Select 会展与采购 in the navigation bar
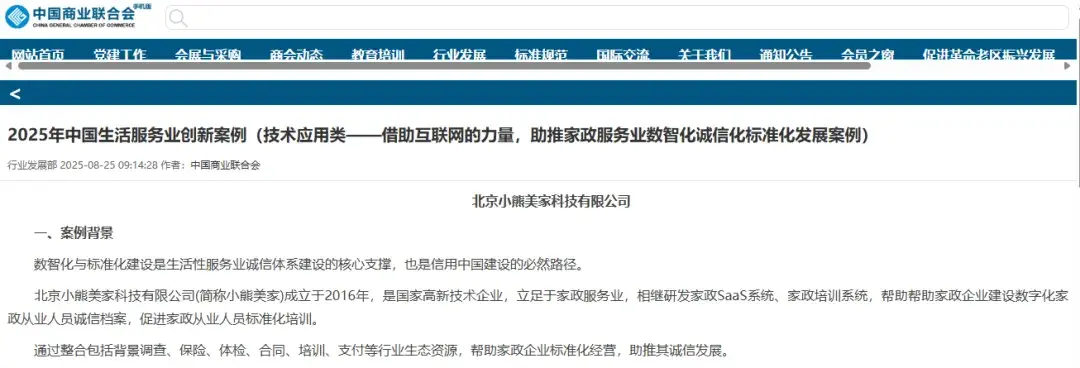This screenshot has height=368, width=1080. tap(208, 55)
